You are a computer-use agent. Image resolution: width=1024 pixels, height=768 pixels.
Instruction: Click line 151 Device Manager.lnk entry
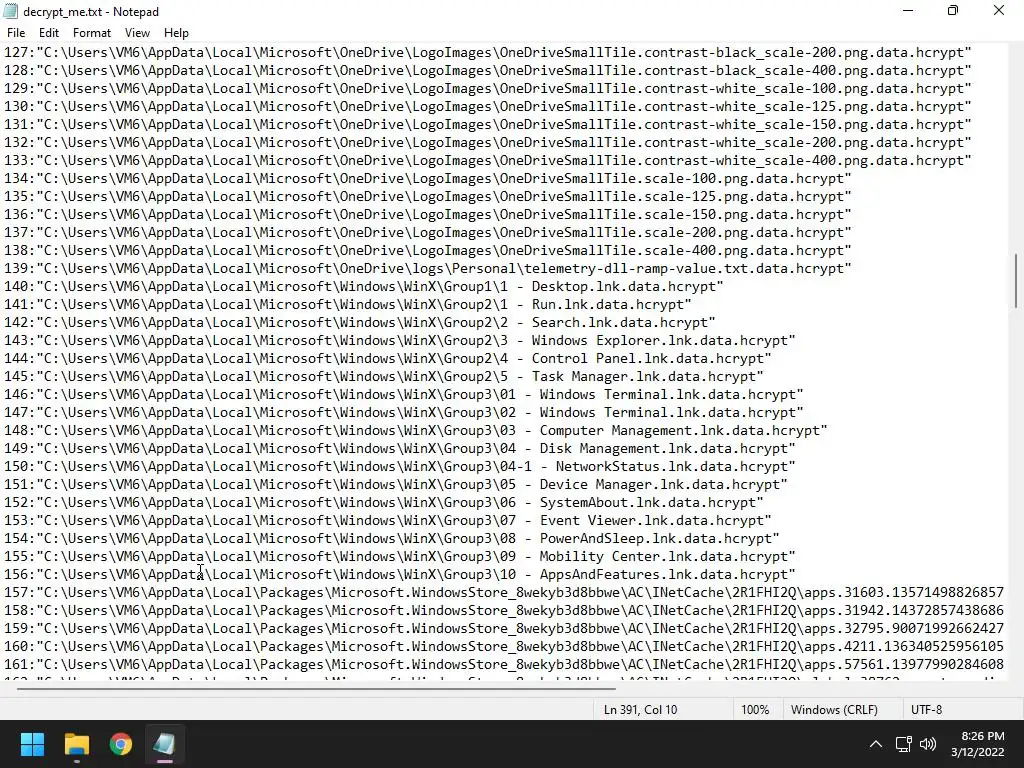point(396,485)
